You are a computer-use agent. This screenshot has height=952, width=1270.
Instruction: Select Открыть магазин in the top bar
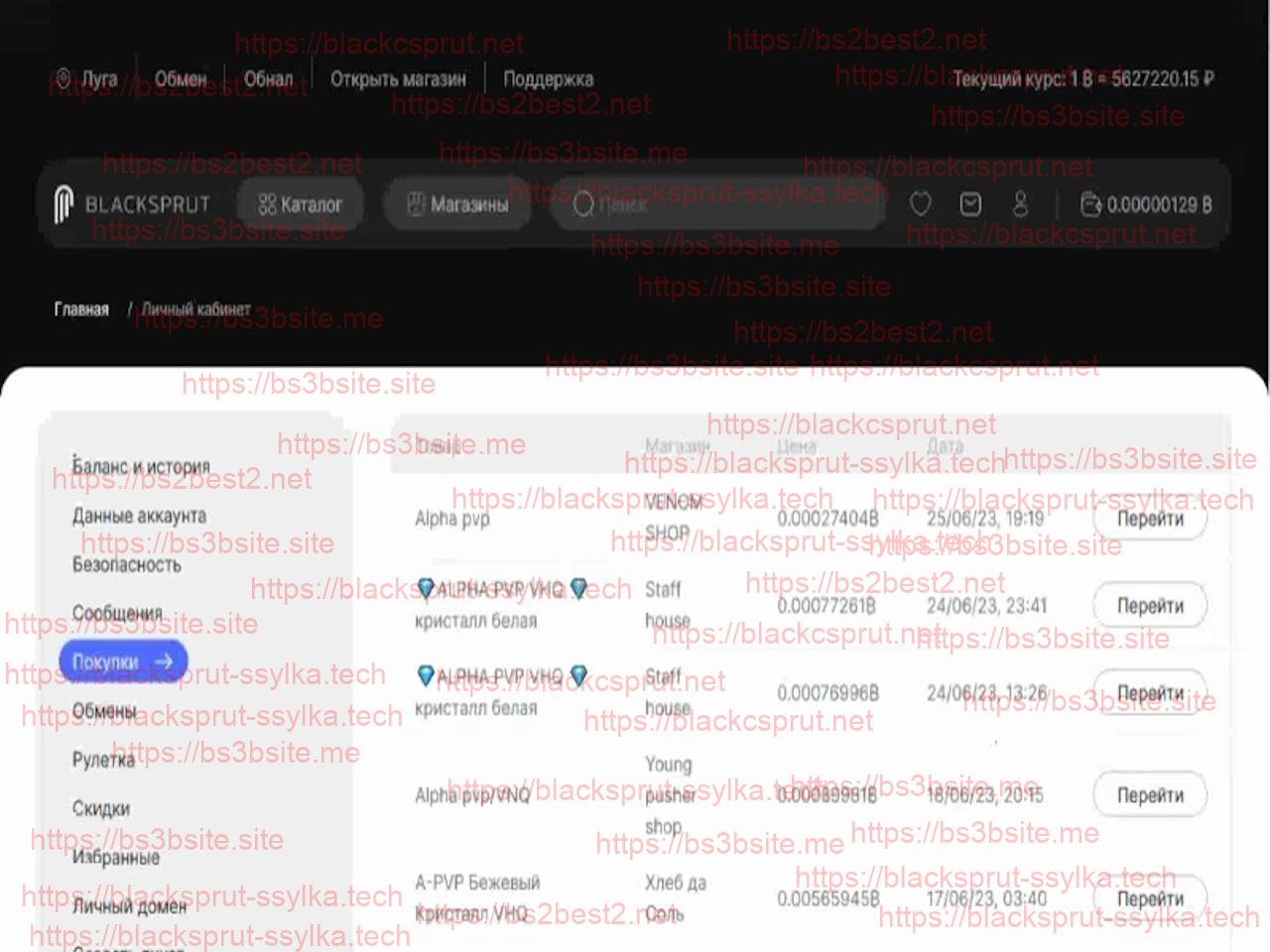coord(398,78)
